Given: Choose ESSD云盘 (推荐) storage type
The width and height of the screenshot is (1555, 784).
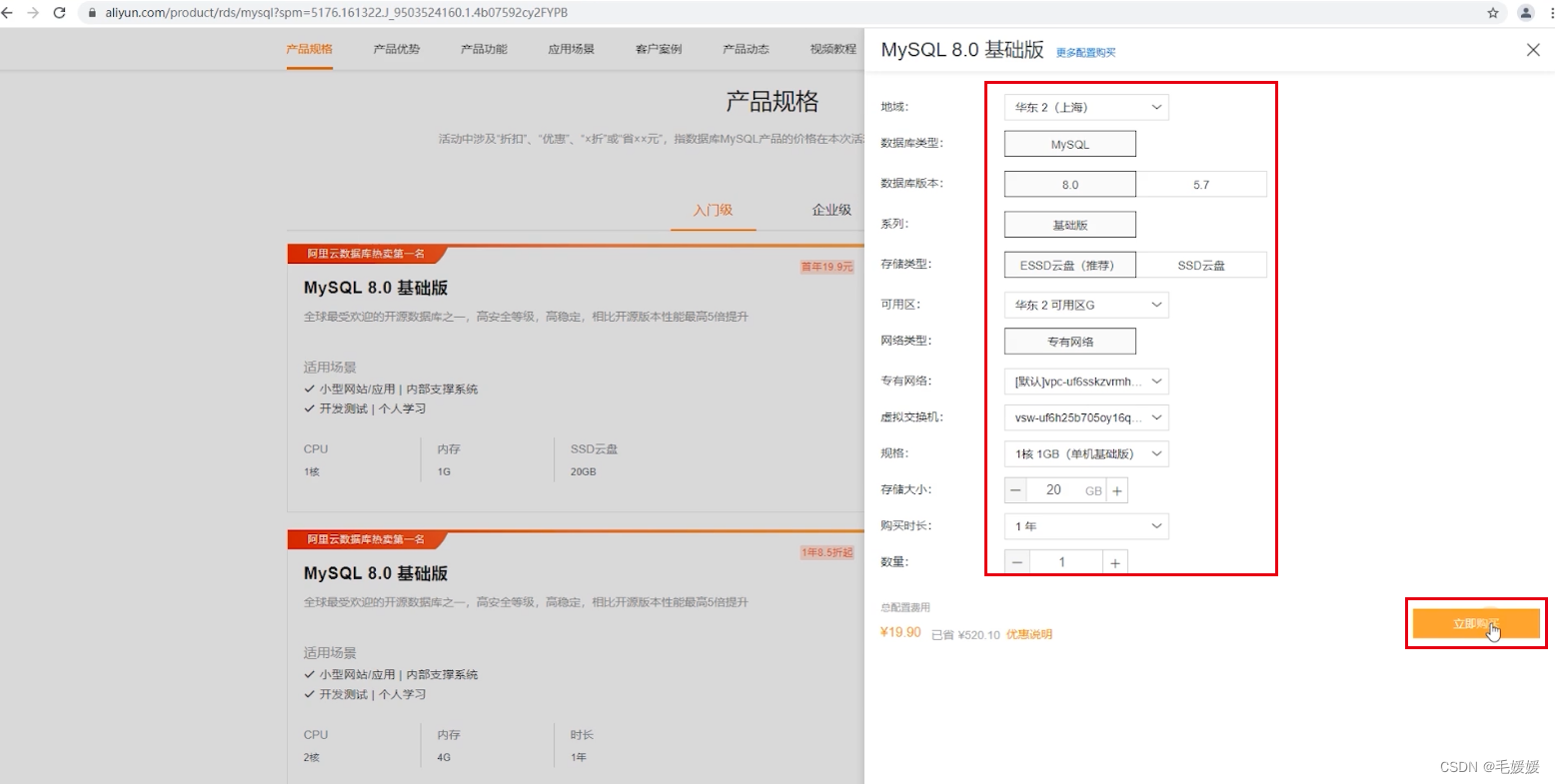Looking at the screenshot, I should [1070, 265].
